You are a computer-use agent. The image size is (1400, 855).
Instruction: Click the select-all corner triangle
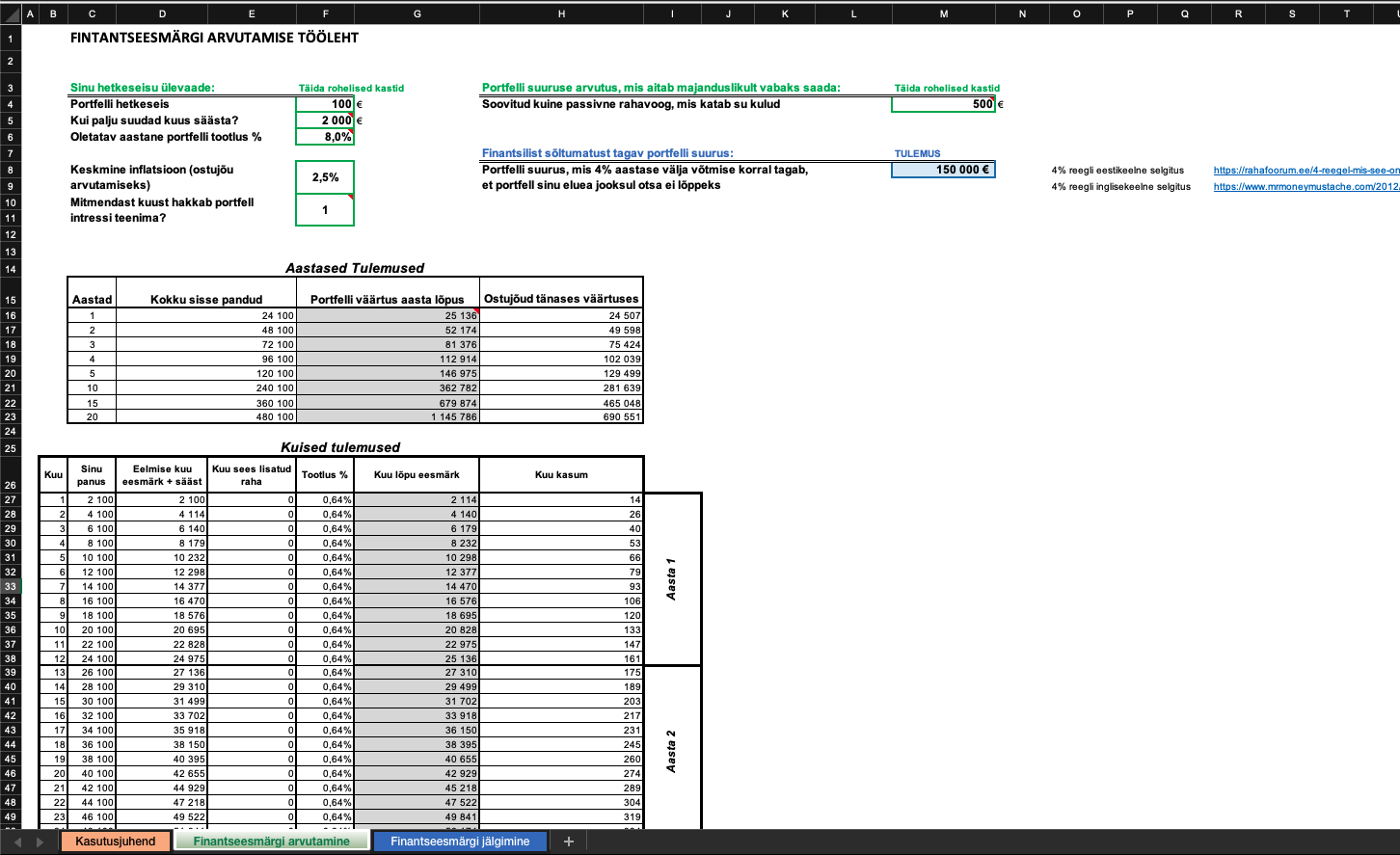[x=10, y=13]
